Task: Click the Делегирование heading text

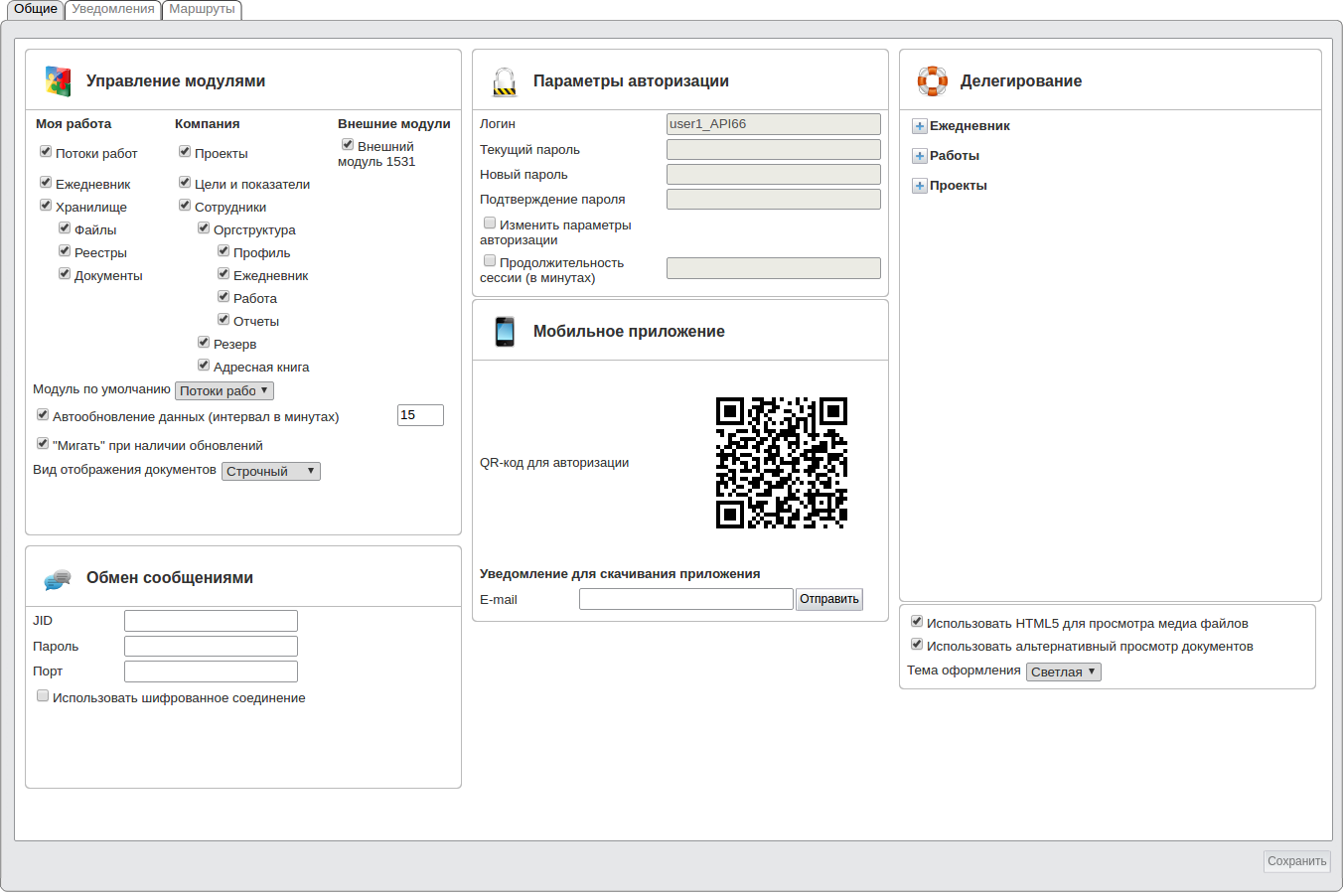Action: click(1021, 81)
